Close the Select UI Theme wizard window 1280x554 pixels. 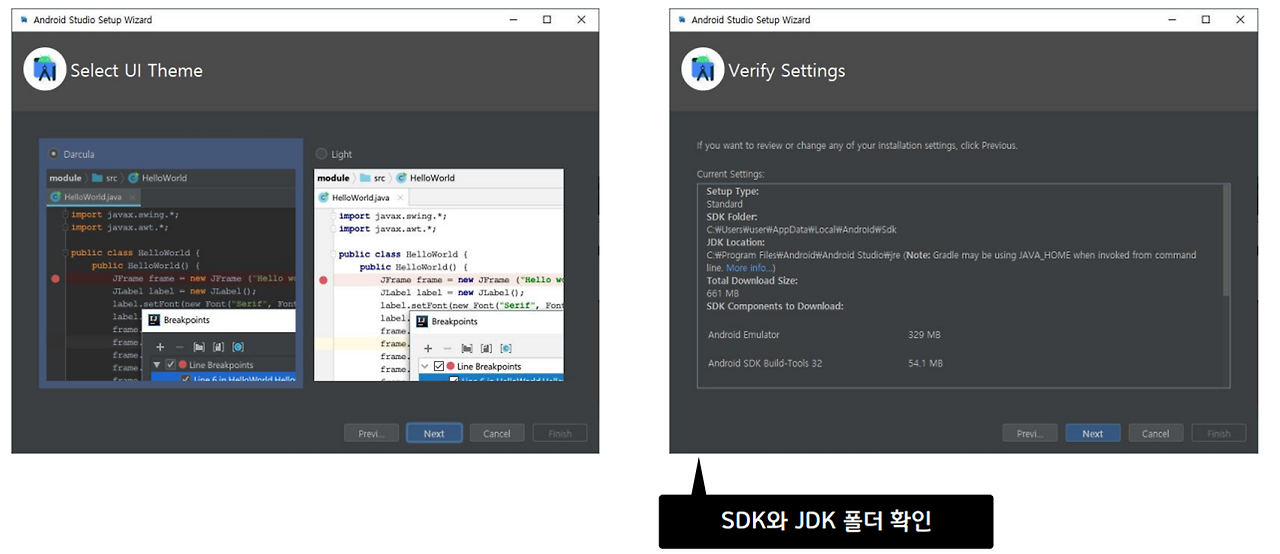[581, 20]
